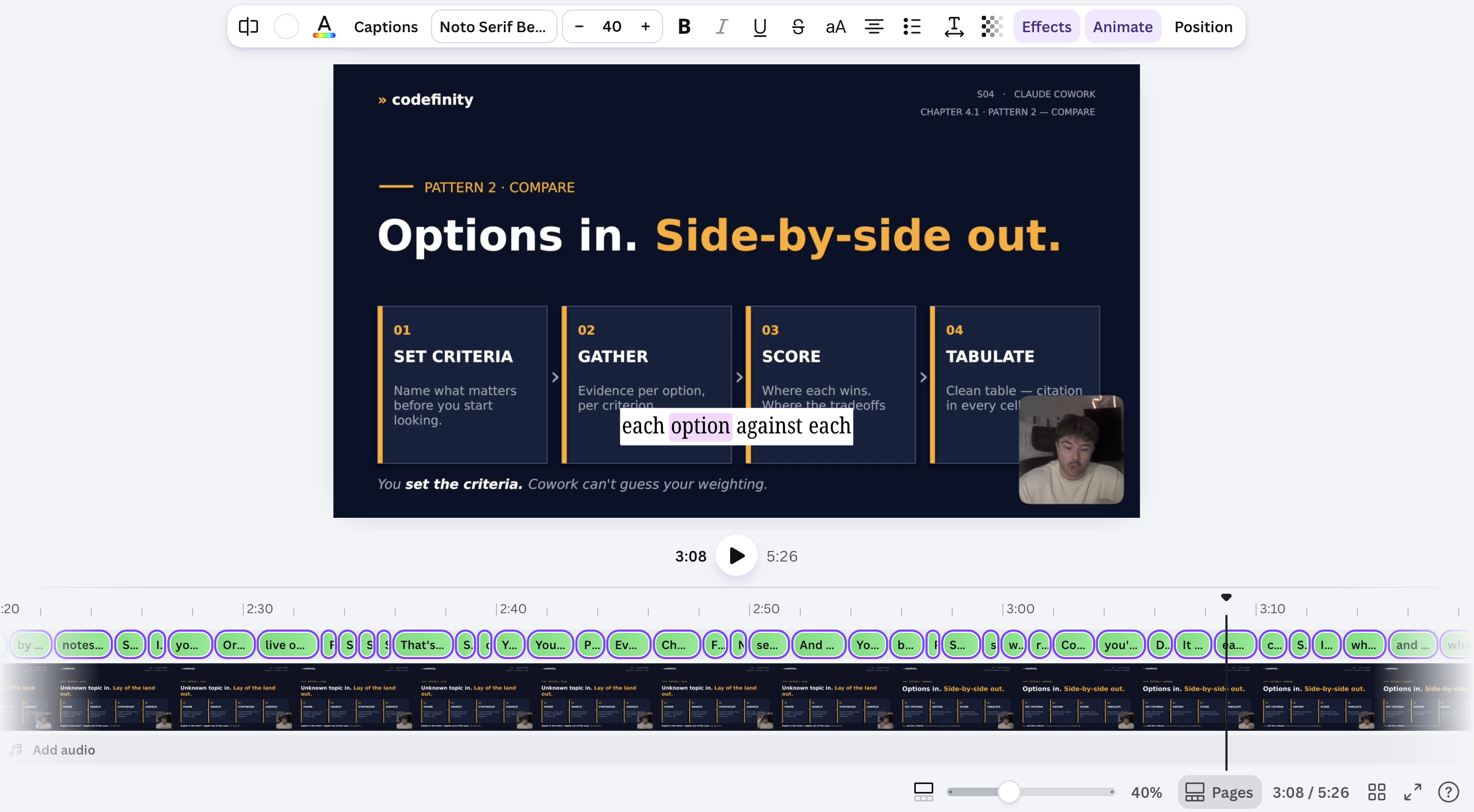Increase font size with plus button
The width and height of the screenshot is (1474, 812).
pos(645,26)
